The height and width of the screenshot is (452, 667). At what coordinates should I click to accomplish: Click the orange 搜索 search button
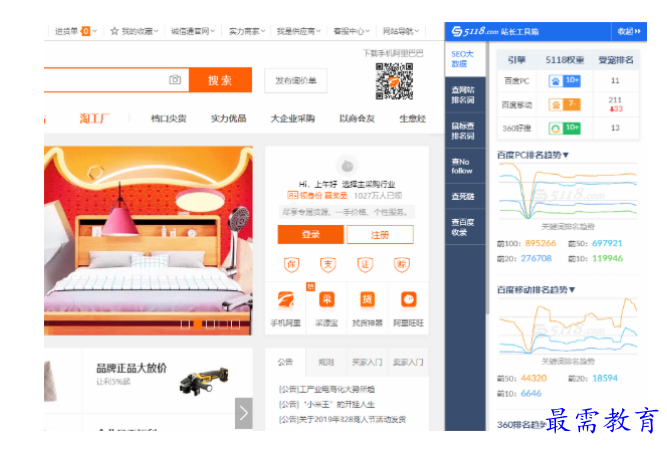tap(220, 80)
